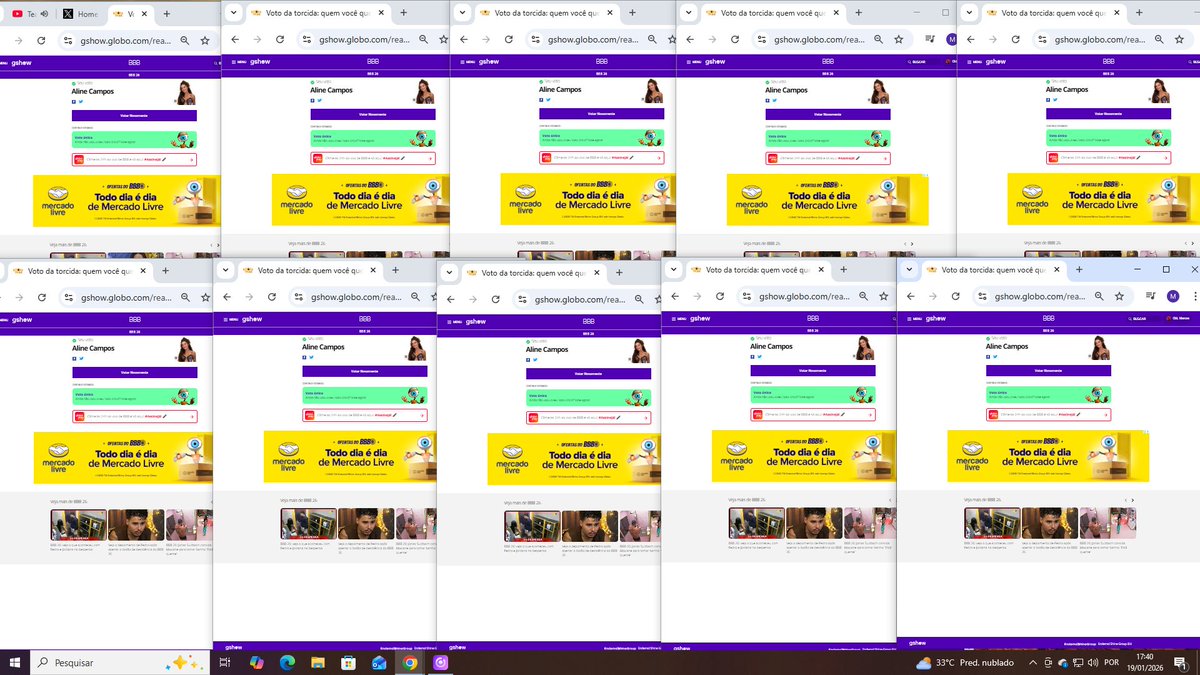Mute the YouTube tab speaker icon
Screen dimensions: 1200x675
[x=44, y=14]
